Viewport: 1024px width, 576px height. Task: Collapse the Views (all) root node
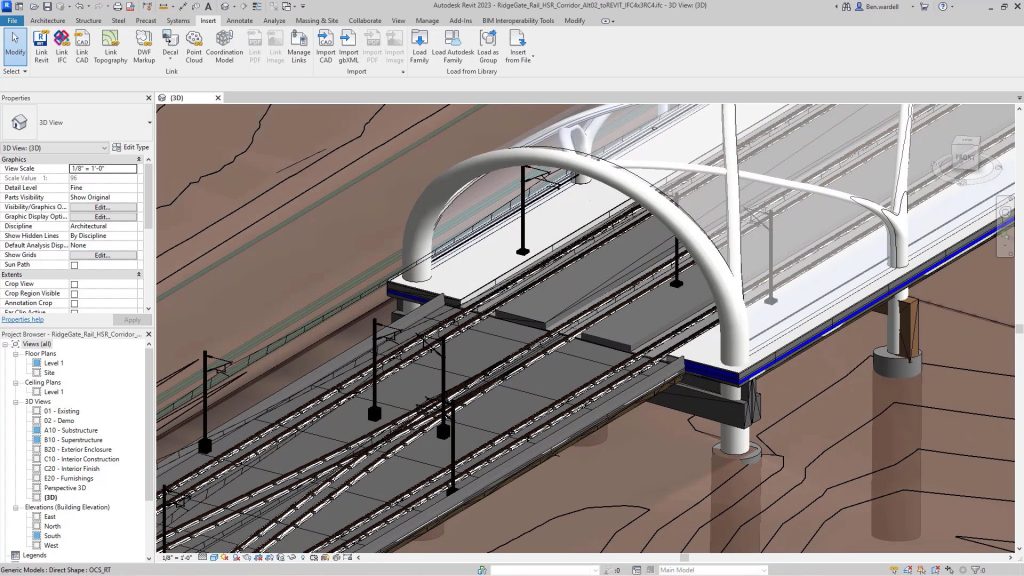(x=5, y=344)
